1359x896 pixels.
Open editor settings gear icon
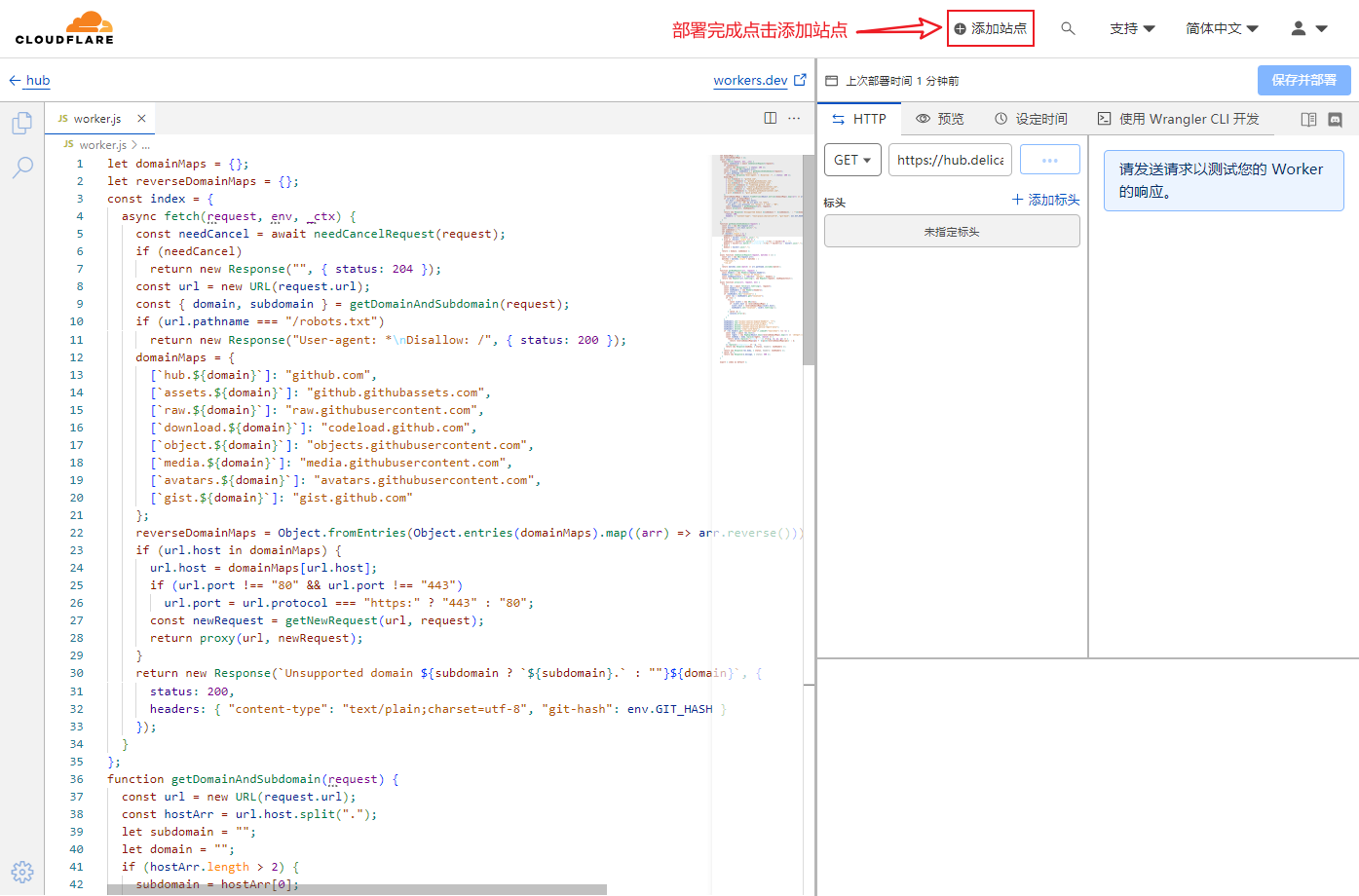coord(21,872)
